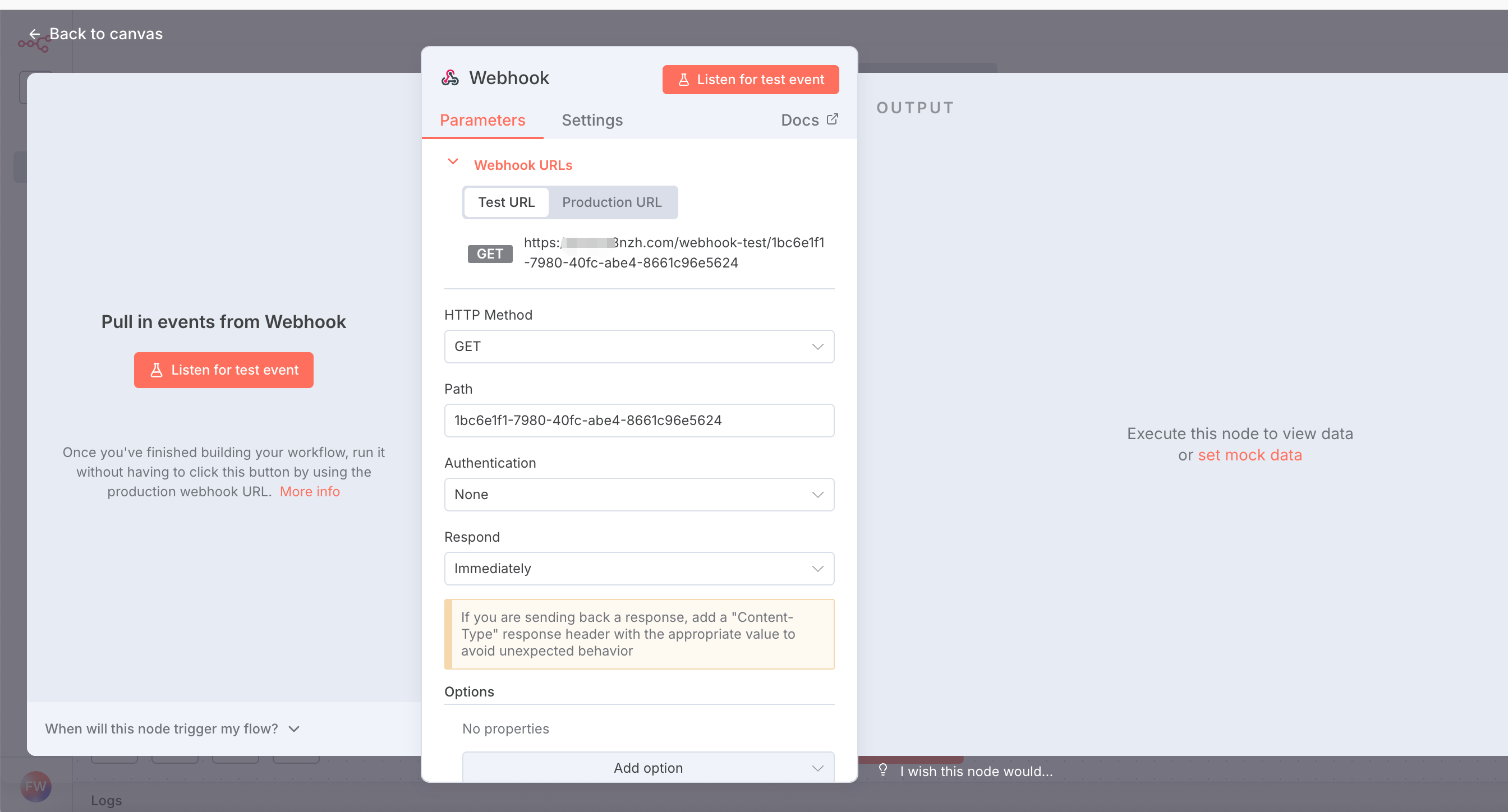1508x812 pixels.
Task: Open Docs external link icon
Action: tap(833, 119)
